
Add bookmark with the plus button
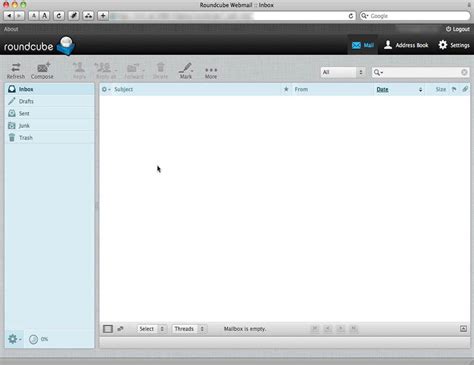(x=103, y=16)
